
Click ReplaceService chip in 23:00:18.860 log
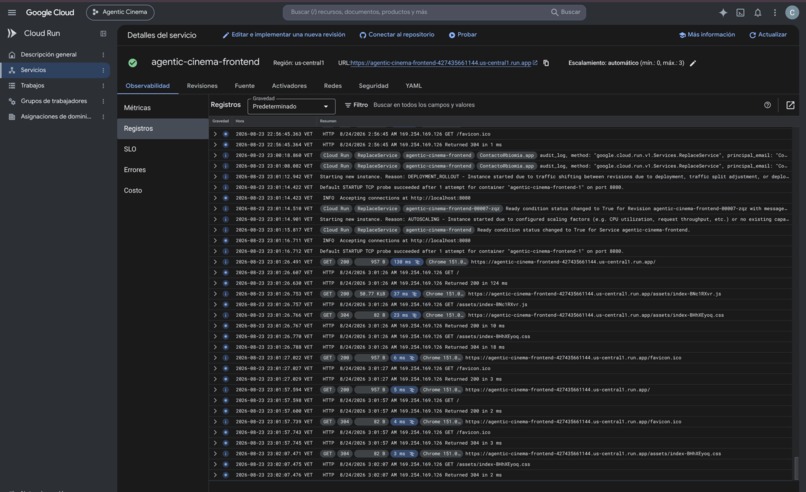pos(377,155)
